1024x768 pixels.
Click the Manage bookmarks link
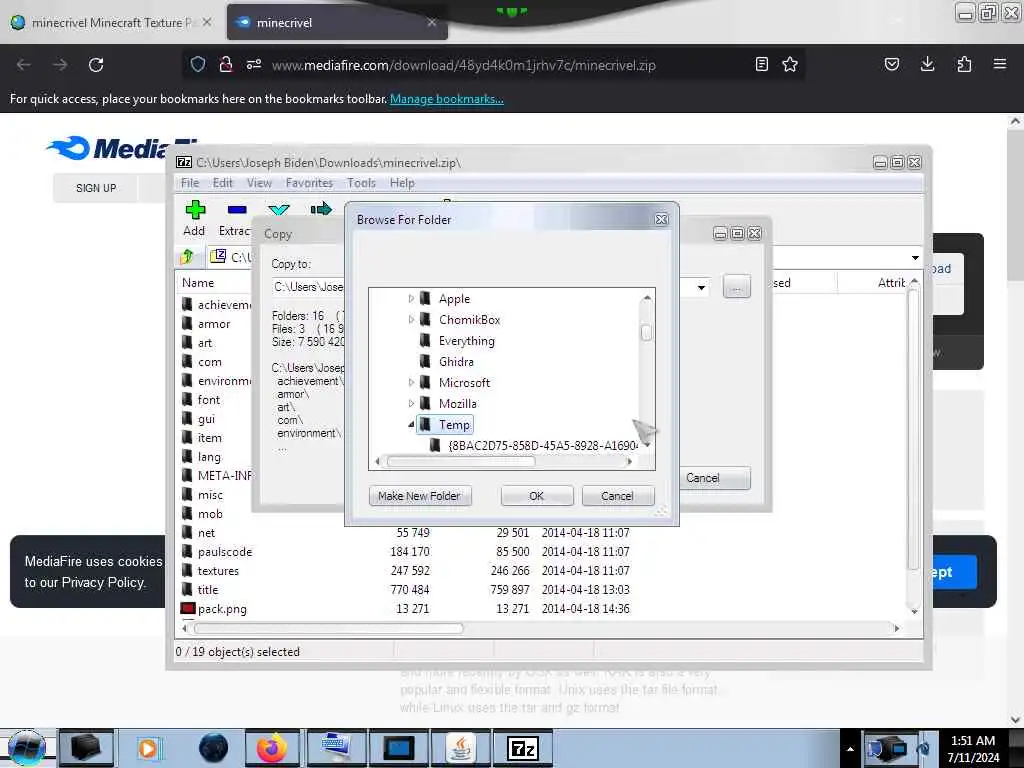click(447, 99)
